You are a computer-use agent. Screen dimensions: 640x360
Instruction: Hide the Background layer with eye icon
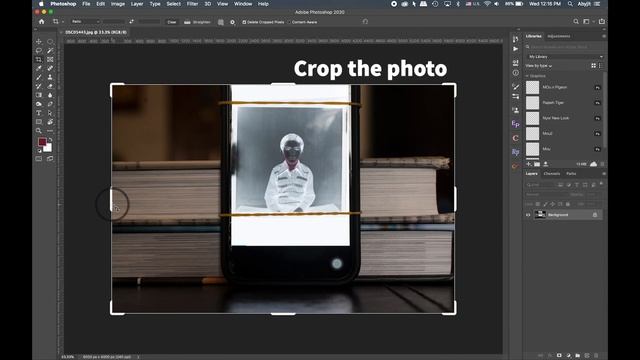[x=528, y=215]
